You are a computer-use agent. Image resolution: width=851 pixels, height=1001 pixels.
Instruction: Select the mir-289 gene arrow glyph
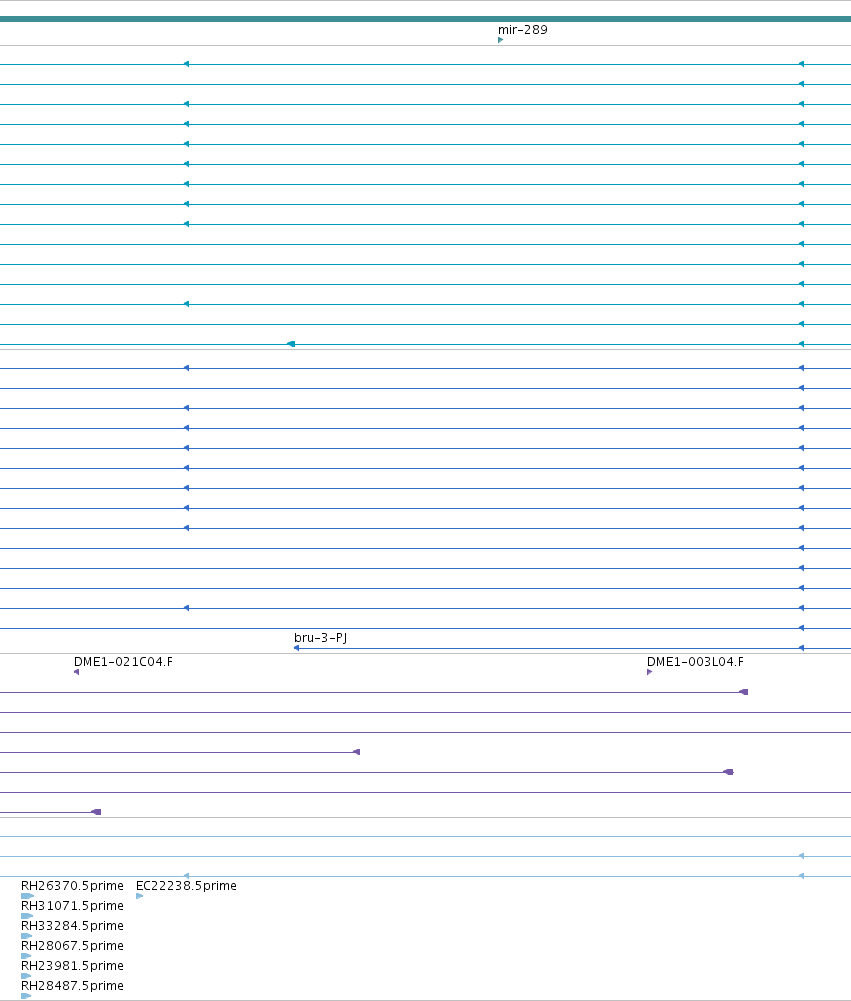click(501, 40)
